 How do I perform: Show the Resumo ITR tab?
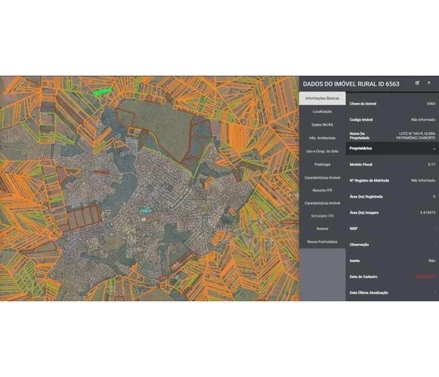click(x=322, y=190)
